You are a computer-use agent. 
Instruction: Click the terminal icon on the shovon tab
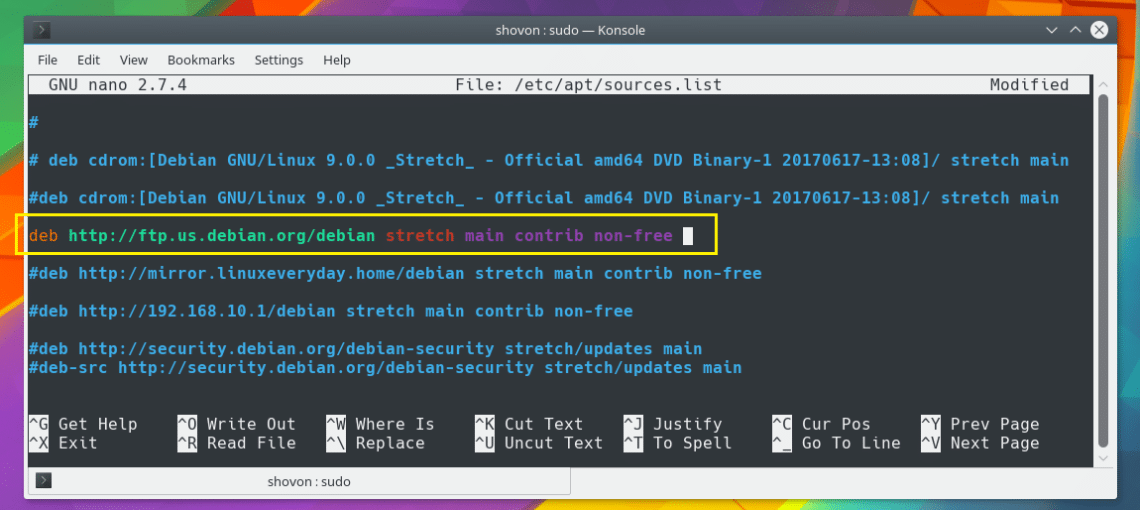click(x=43, y=480)
